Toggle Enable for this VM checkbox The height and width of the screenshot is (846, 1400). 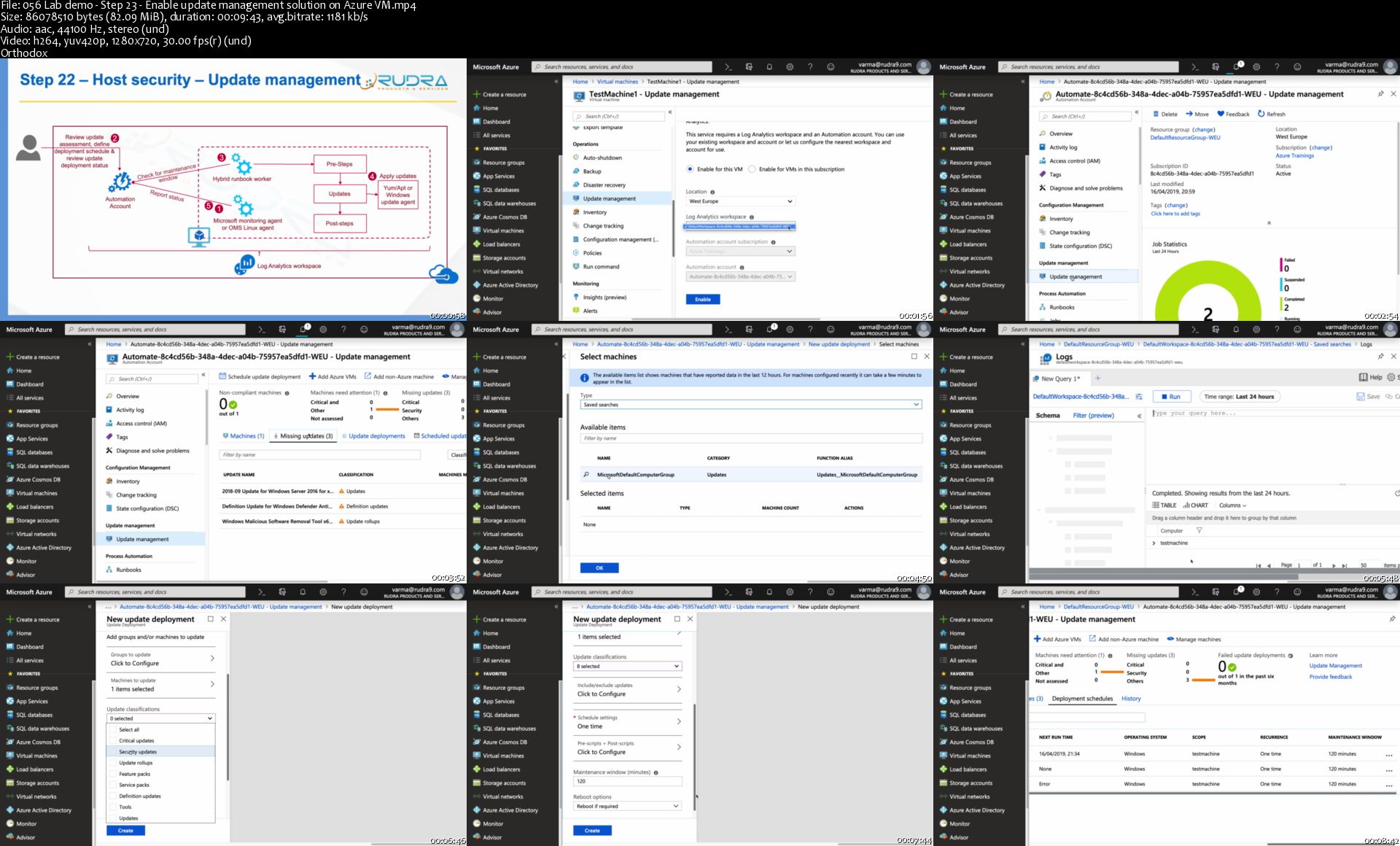(691, 170)
